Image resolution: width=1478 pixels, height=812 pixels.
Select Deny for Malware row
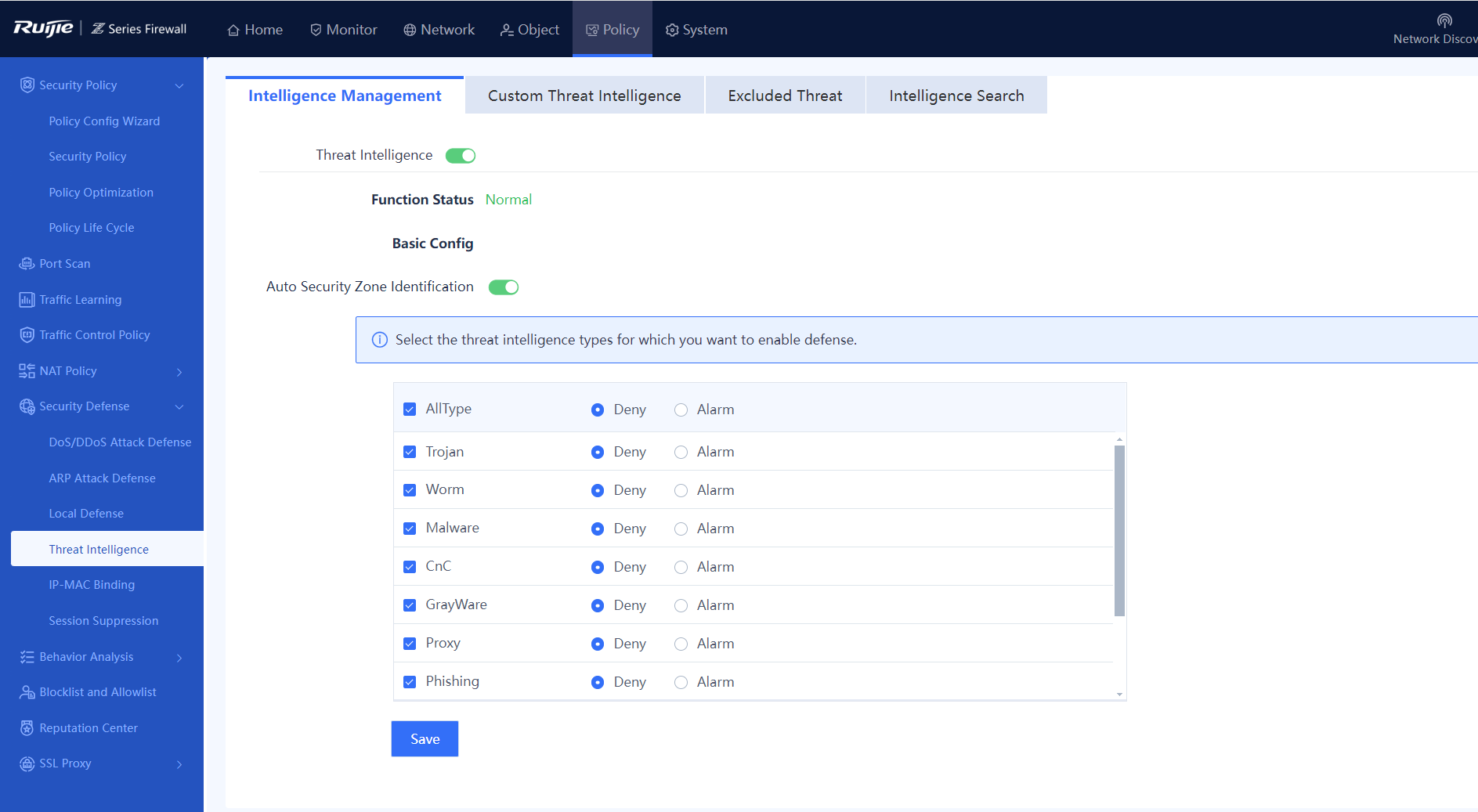click(x=598, y=529)
